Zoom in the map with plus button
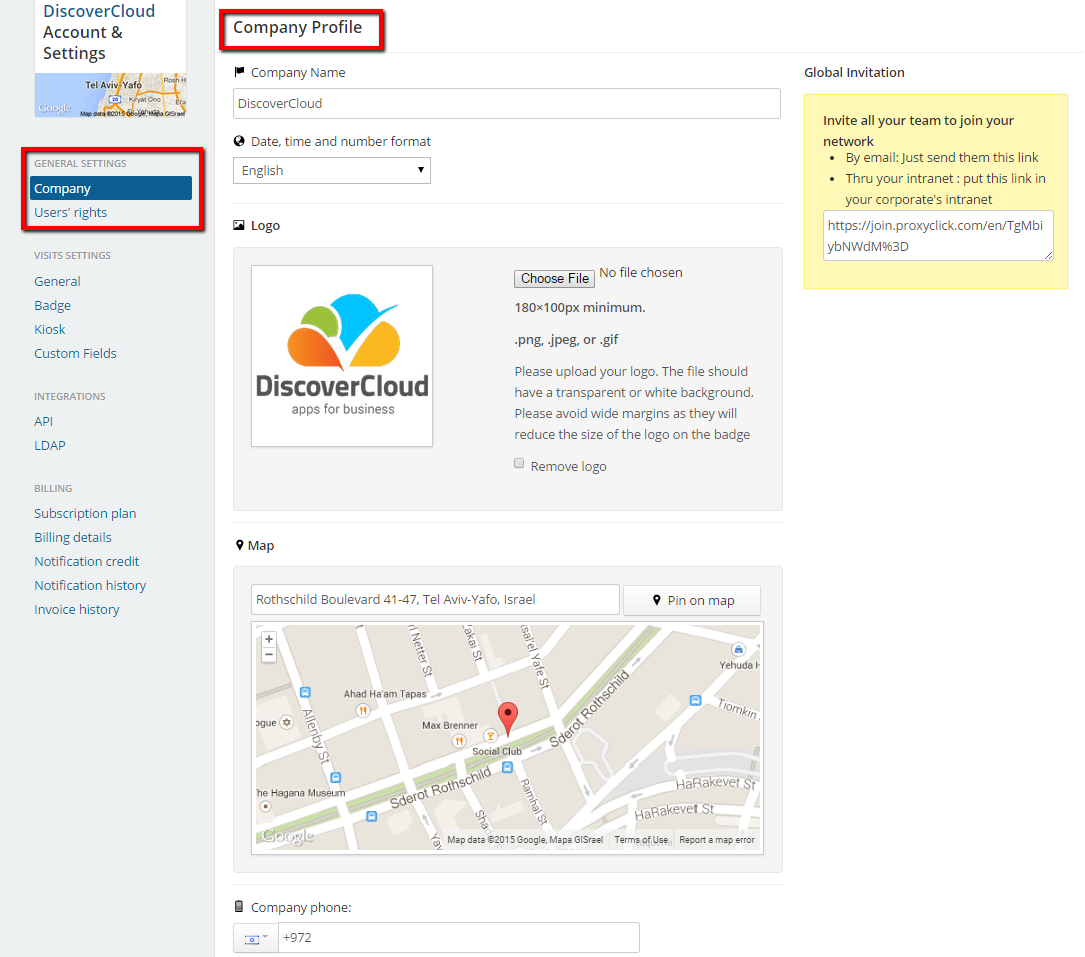Viewport: 1085px width, 957px height. tap(268, 639)
